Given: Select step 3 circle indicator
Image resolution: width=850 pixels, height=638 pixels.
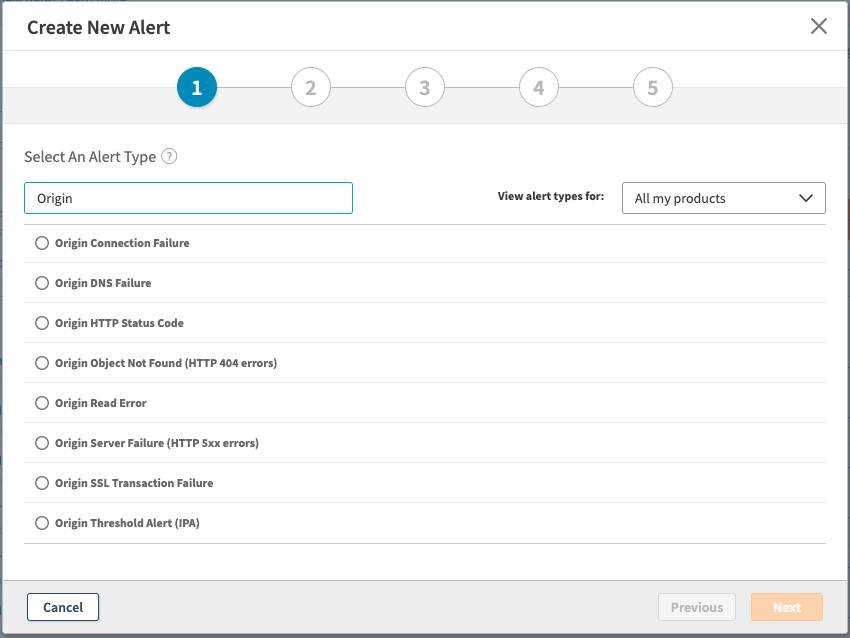Looking at the screenshot, I should [x=424, y=88].
